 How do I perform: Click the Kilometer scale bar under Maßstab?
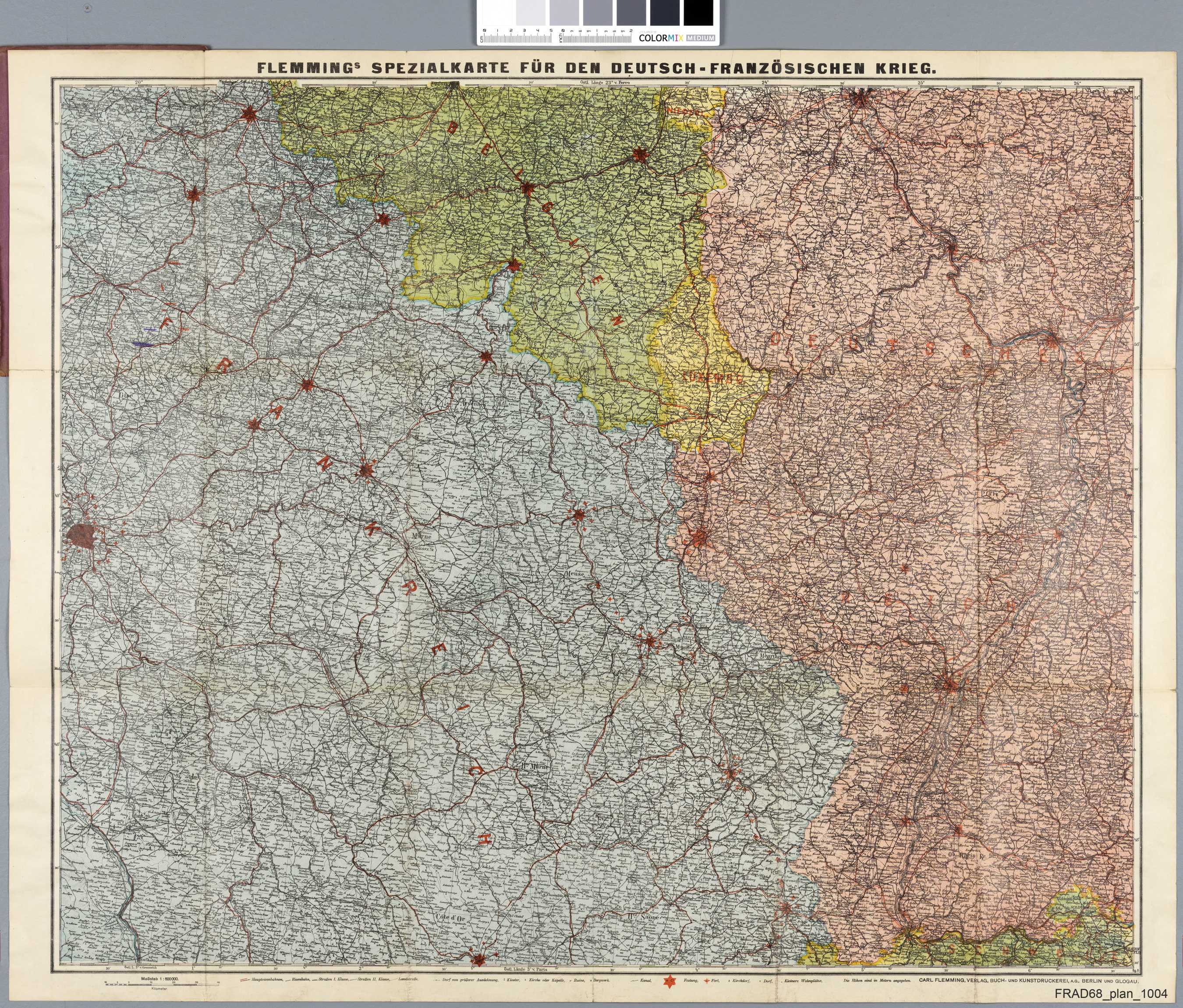[162, 985]
